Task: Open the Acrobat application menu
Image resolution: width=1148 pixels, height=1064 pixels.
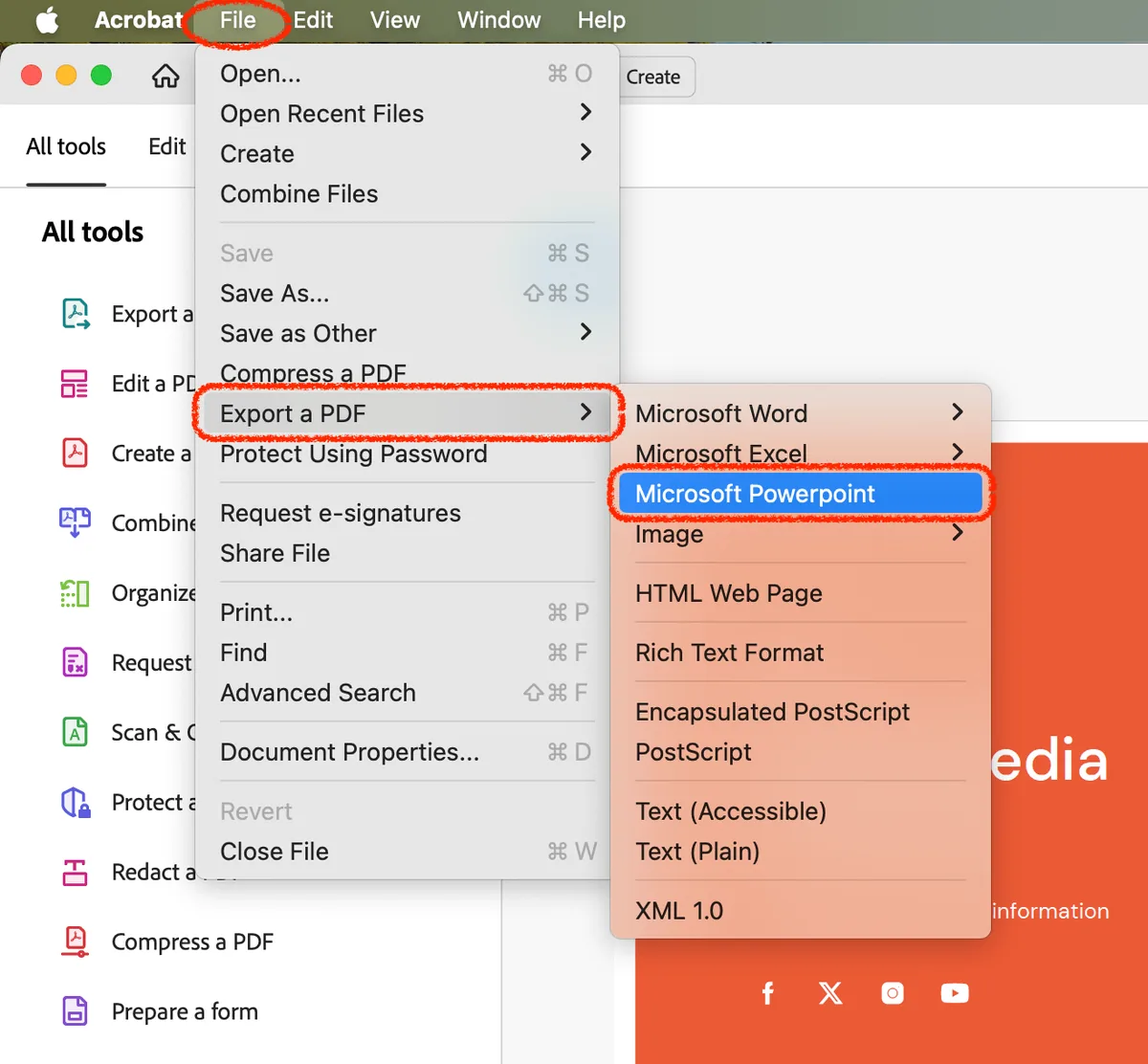Action: (x=138, y=20)
